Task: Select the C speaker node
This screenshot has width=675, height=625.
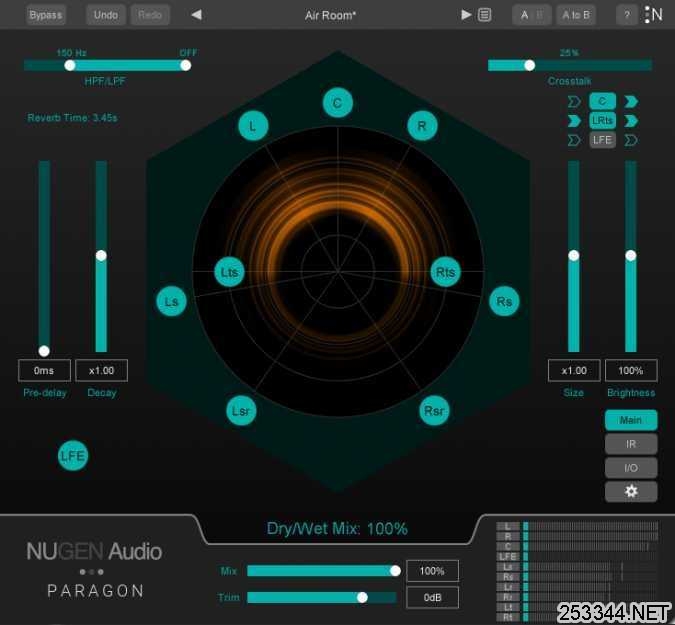Action: point(338,103)
